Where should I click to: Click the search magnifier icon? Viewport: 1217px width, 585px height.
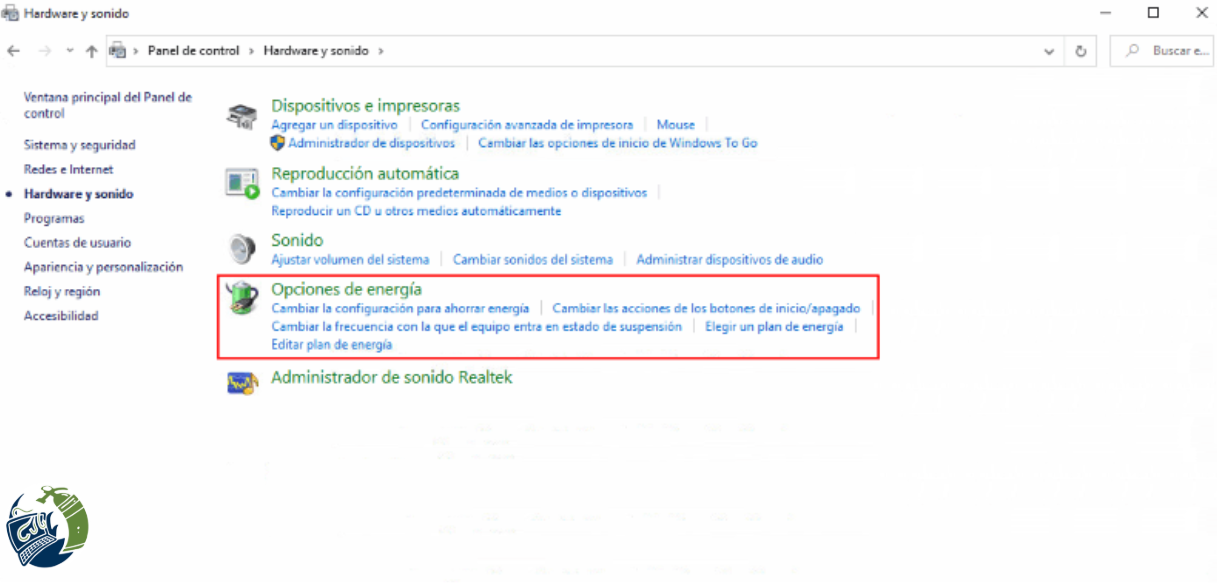click(x=1133, y=51)
